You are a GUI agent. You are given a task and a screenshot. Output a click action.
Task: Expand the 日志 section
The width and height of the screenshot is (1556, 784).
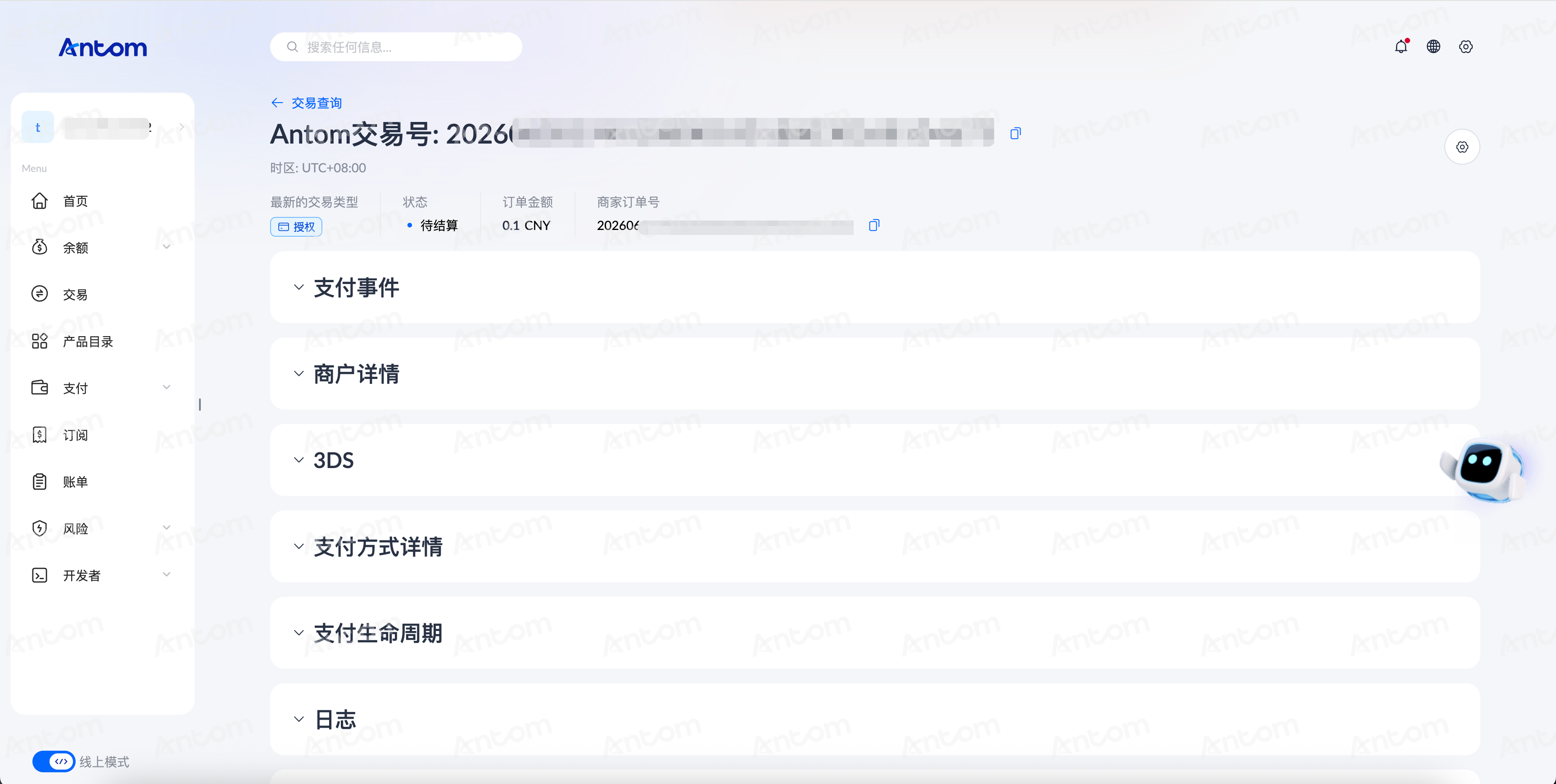(299, 719)
